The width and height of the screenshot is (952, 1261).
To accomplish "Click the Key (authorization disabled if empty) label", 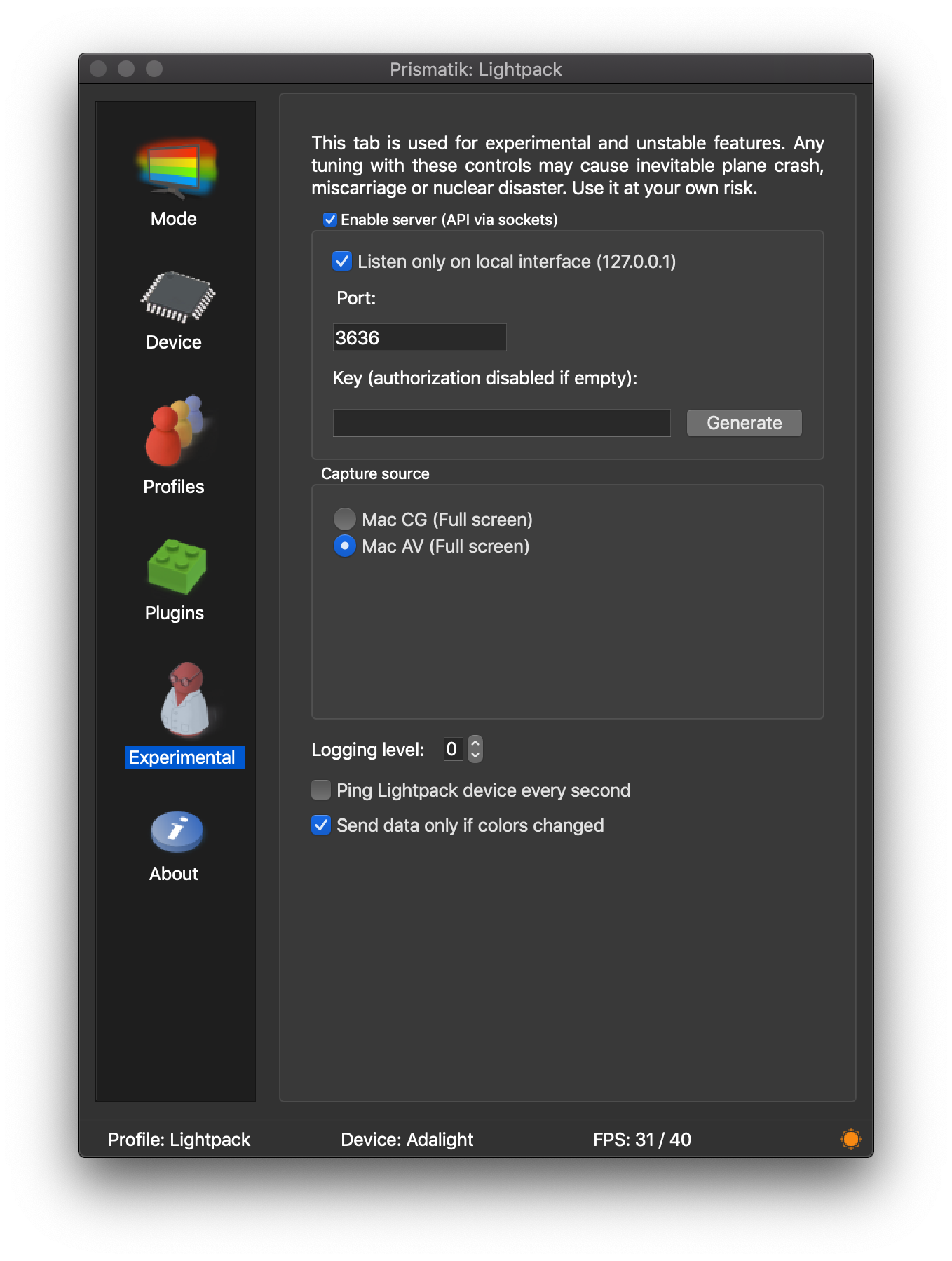I will [x=485, y=378].
